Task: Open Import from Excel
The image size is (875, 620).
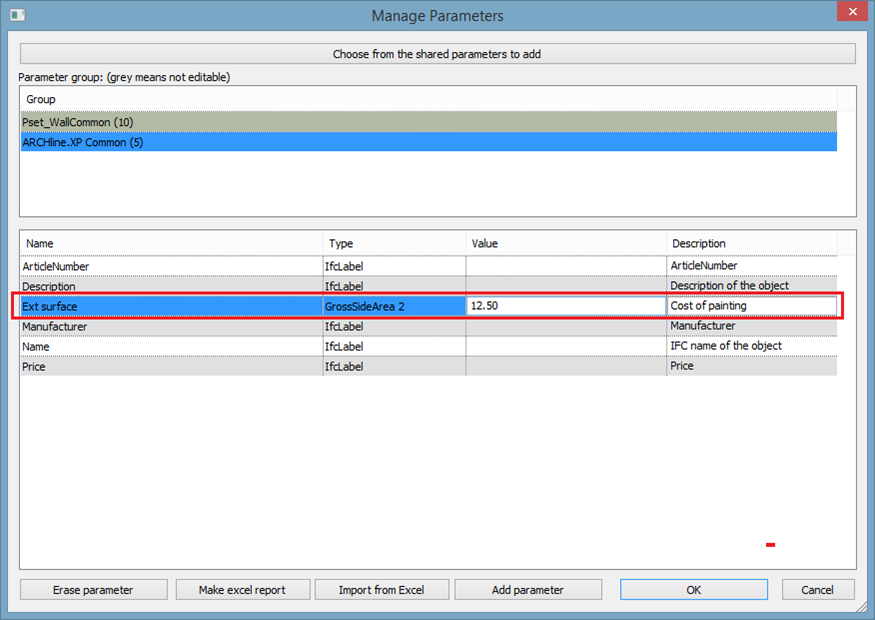Action: (x=381, y=590)
